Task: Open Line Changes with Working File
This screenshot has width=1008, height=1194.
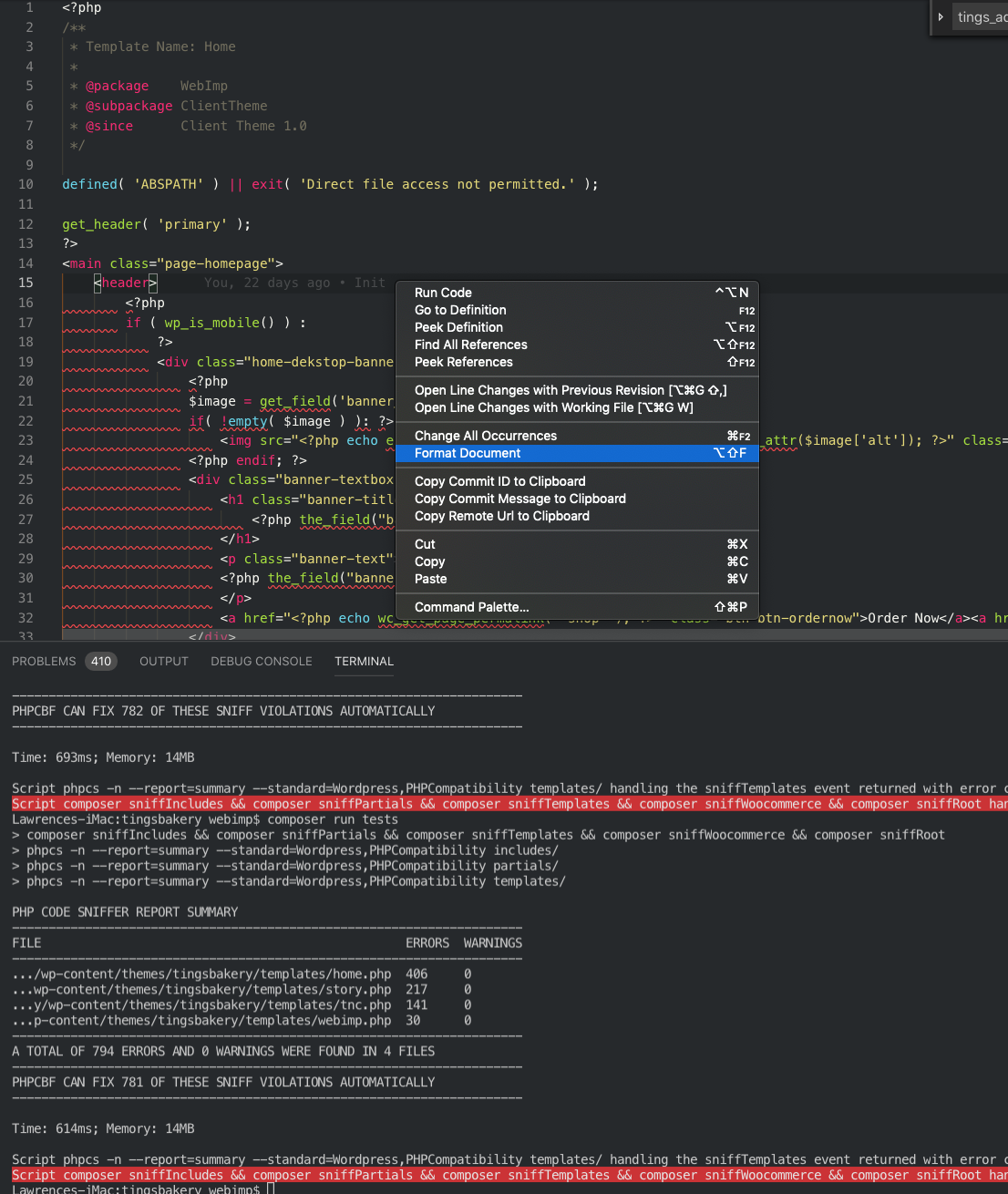Action: (554, 407)
